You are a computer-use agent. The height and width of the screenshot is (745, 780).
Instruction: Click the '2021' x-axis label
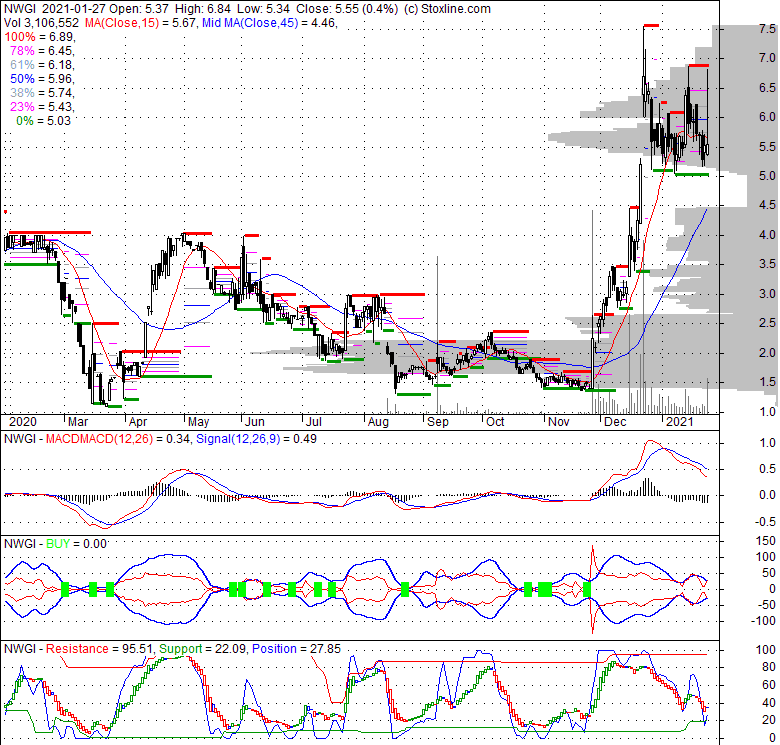(x=679, y=422)
